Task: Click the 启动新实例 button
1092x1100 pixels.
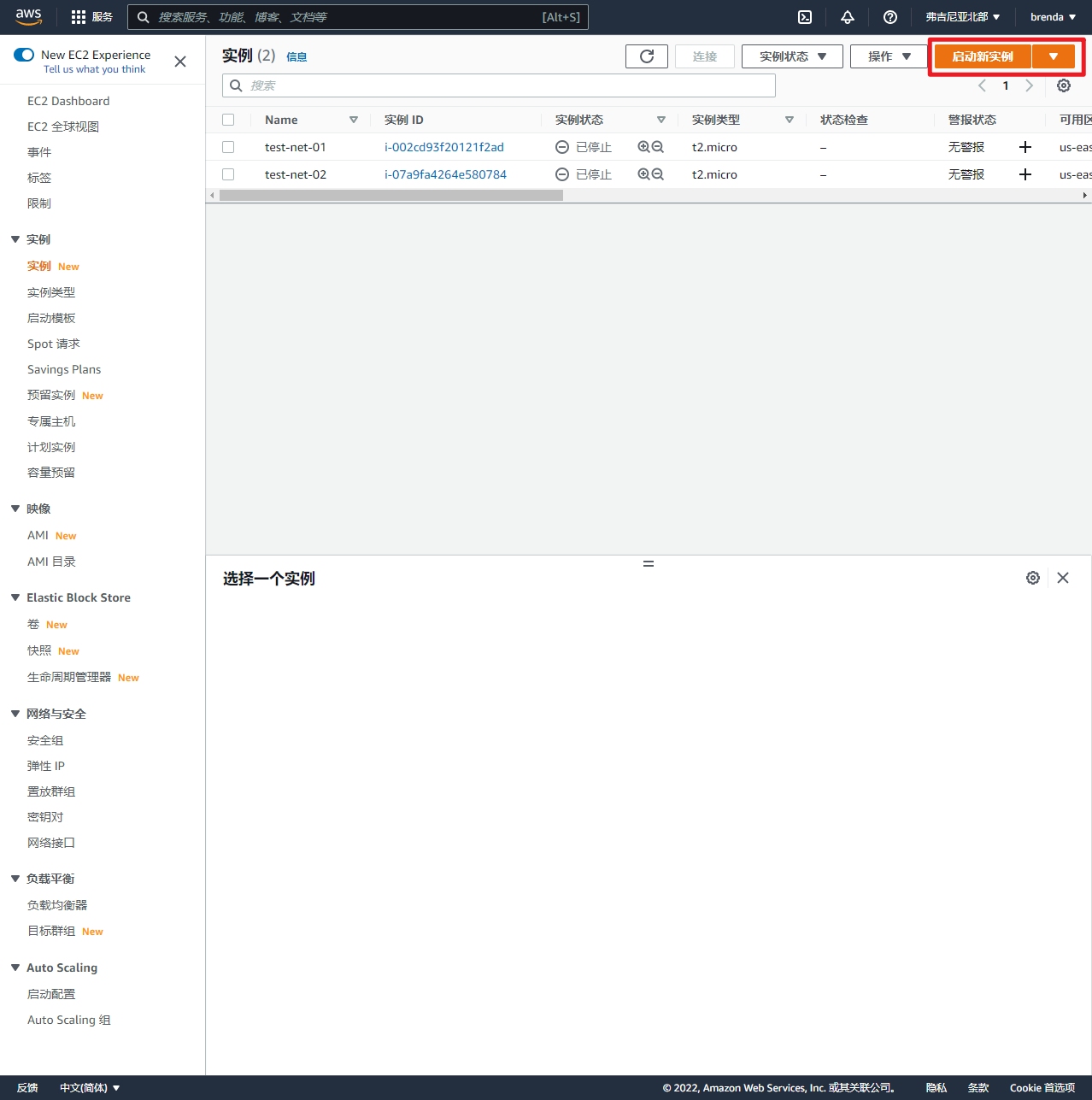Action: [x=983, y=56]
